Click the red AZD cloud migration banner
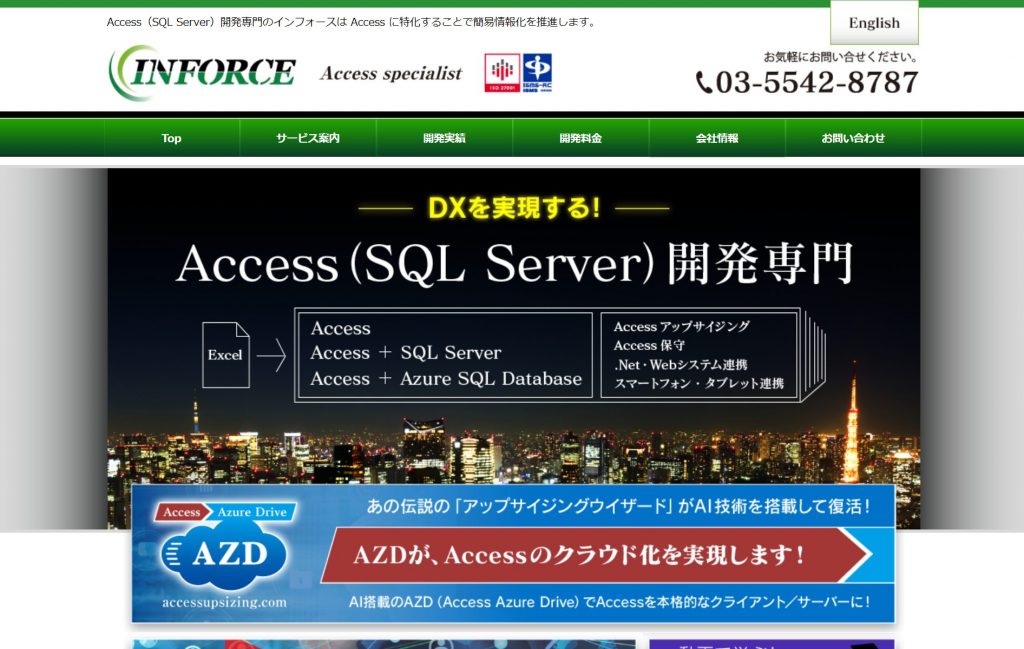The height and width of the screenshot is (649, 1024). 600,553
